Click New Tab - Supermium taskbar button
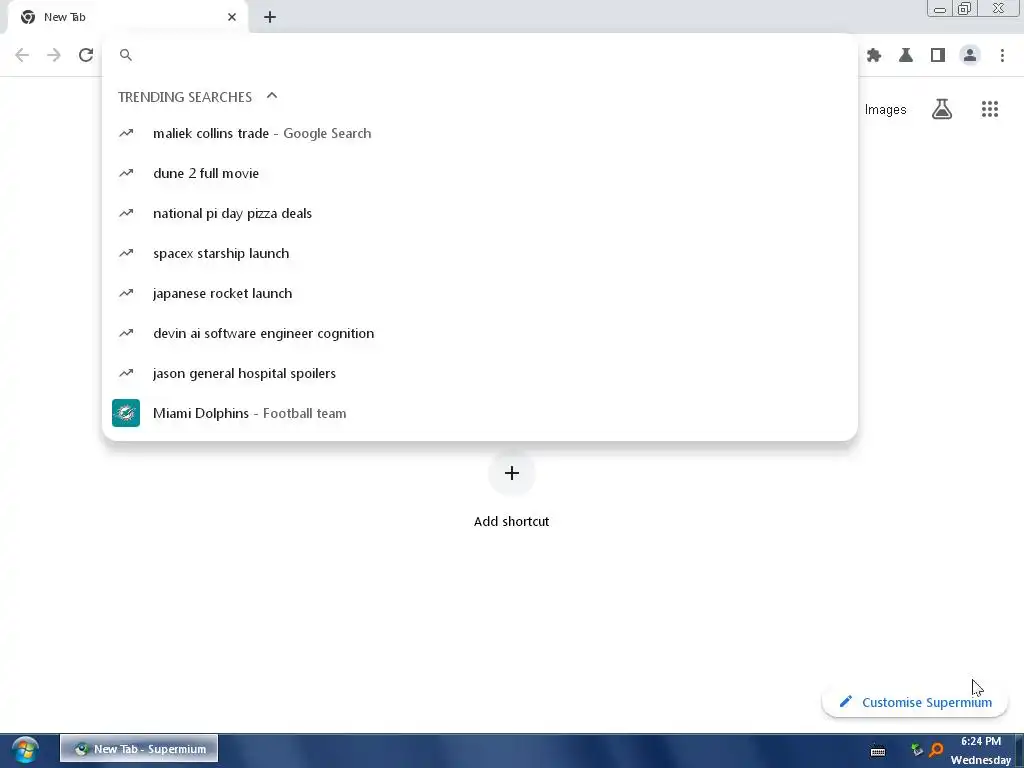This screenshot has width=1024, height=768. tap(139, 749)
